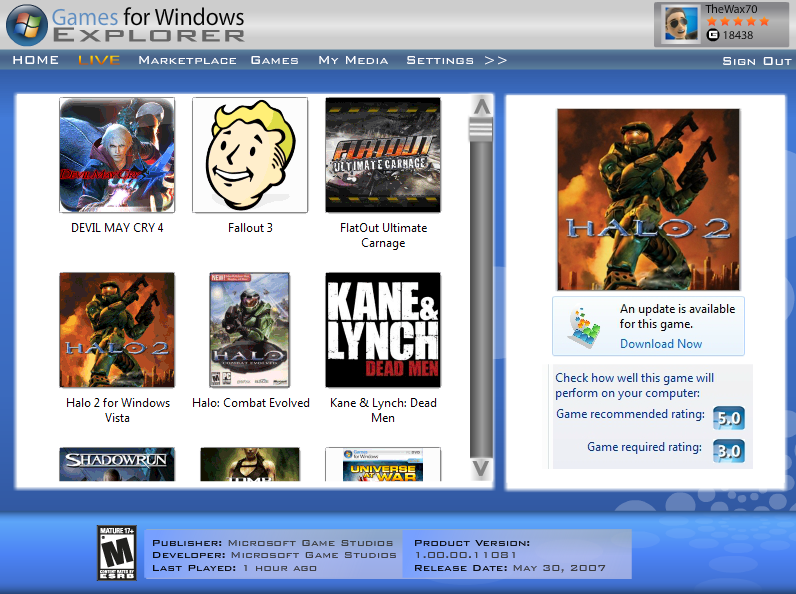This screenshot has height=594, width=796.
Task: Open TheWax70 avatar picture
Action: coord(681,24)
